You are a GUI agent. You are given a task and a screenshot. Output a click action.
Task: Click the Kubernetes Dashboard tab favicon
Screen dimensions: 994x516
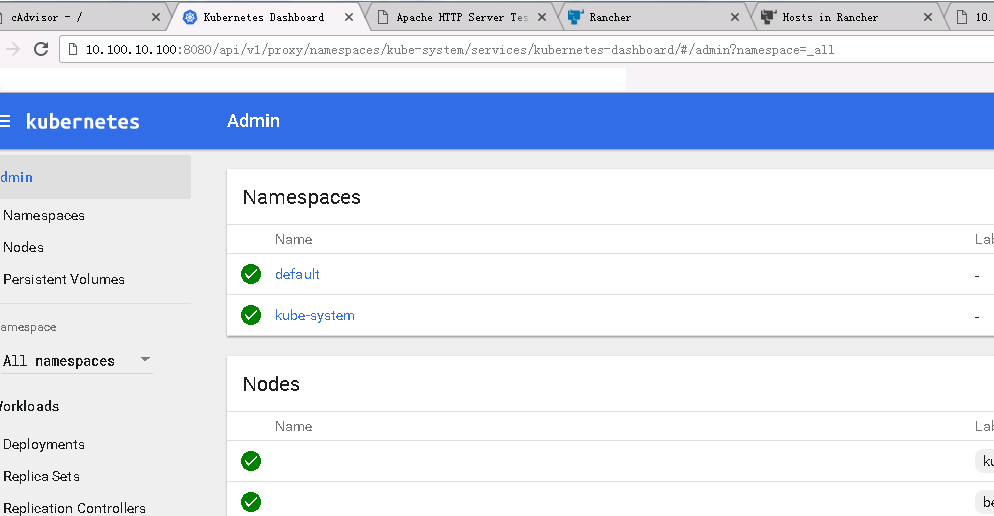pos(190,18)
